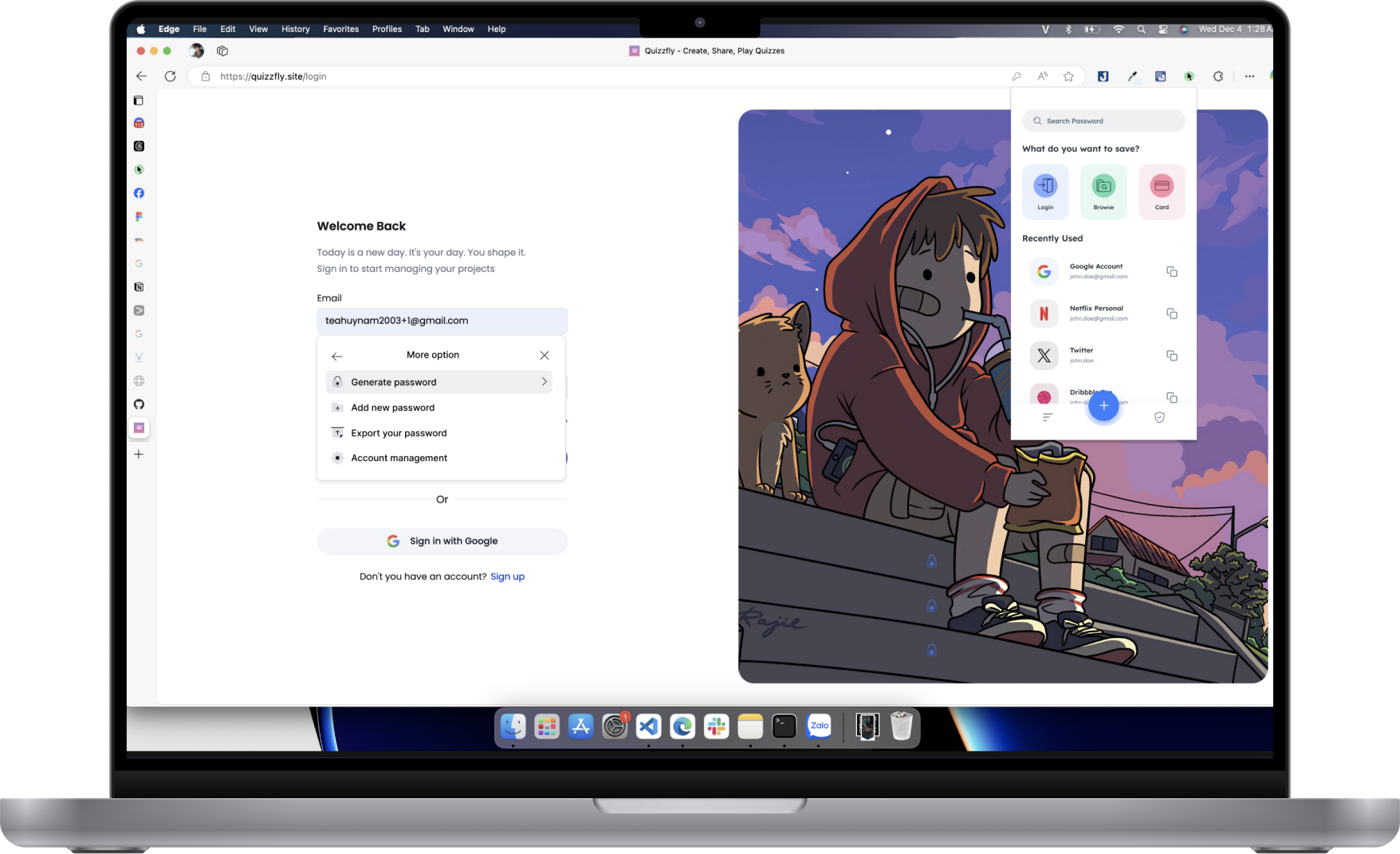The width and height of the screenshot is (1400, 854).
Task: Click the Email input field
Action: (442, 321)
